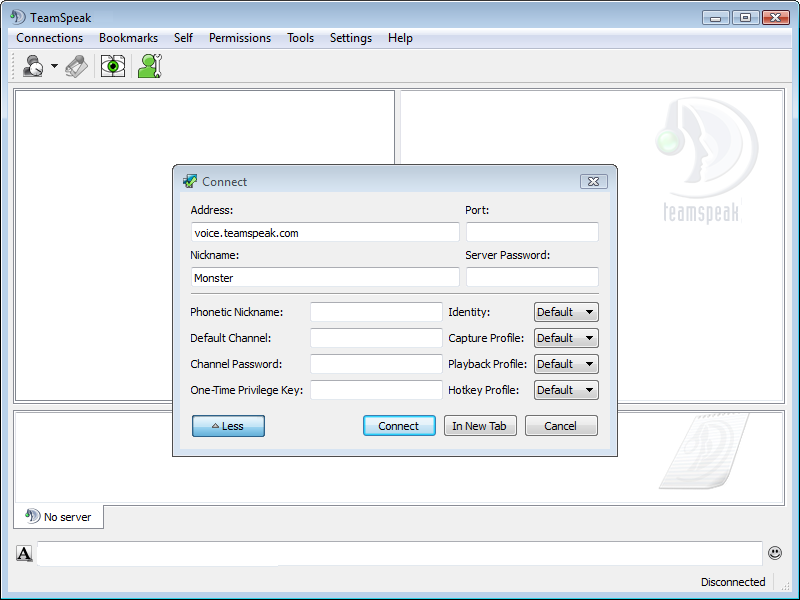The image size is (800, 600).
Task: Click the Channel Password field
Action: (376, 364)
